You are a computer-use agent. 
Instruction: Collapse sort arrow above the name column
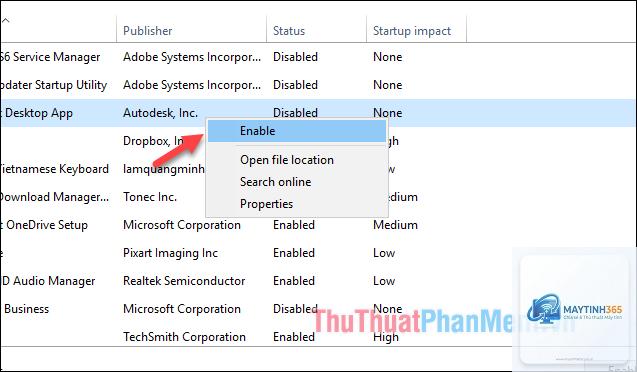point(6,20)
